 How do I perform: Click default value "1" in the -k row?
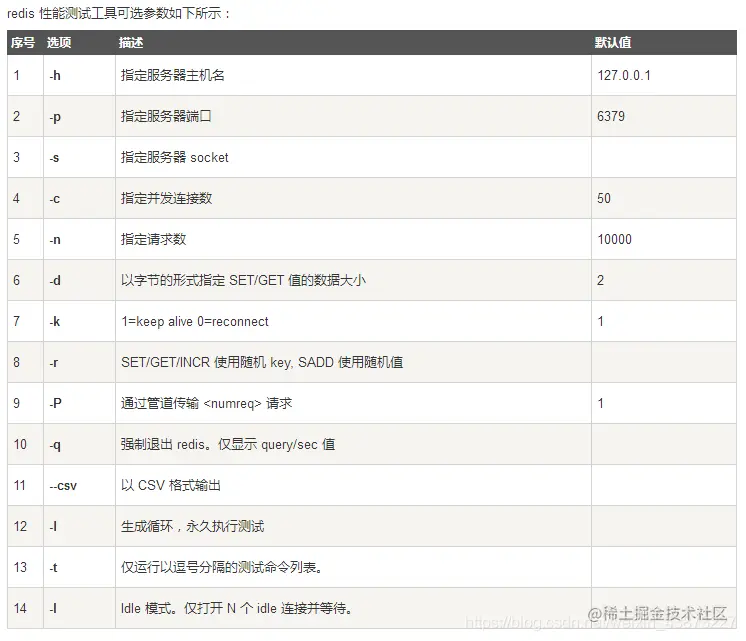600,321
